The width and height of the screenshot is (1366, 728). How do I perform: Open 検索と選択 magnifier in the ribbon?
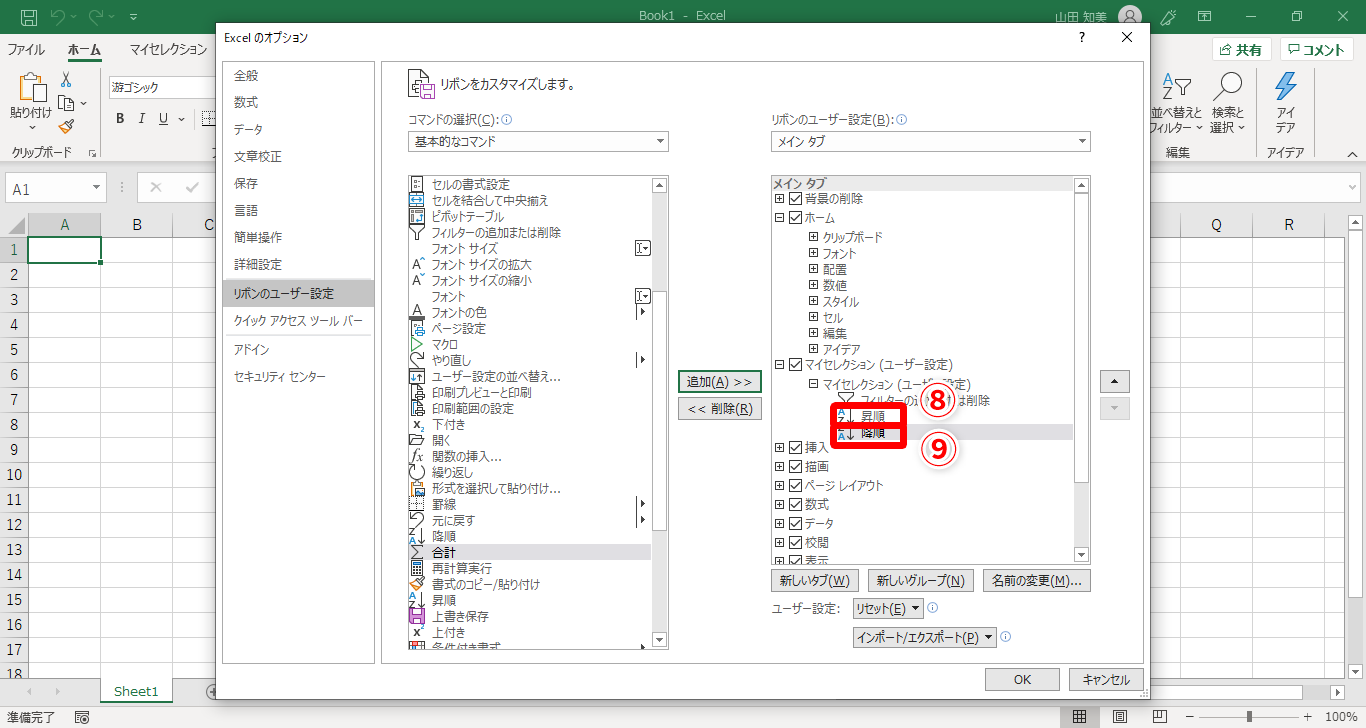point(1227,103)
